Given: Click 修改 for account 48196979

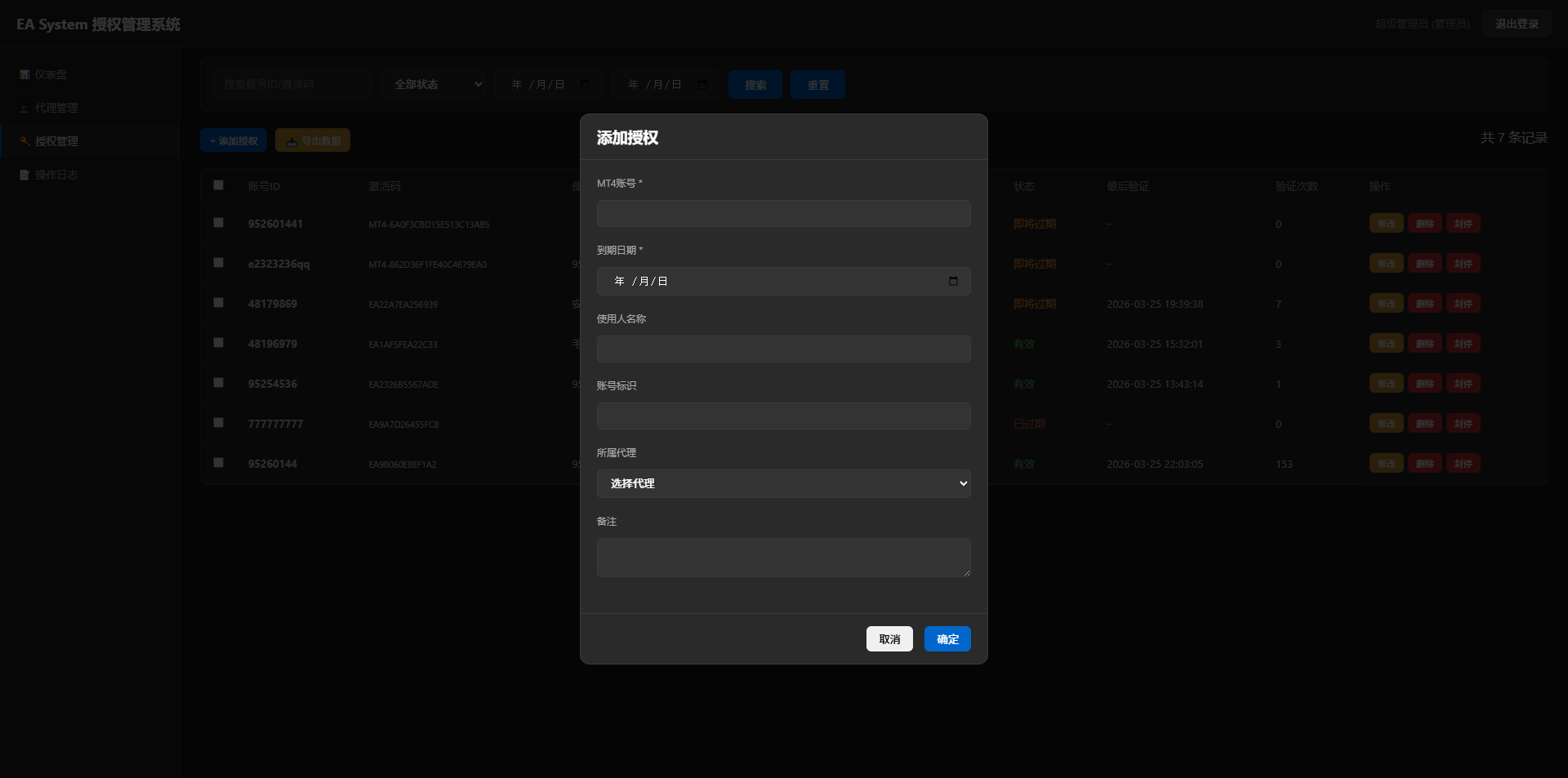Looking at the screenshot, I should click(x=1386, y=344).
